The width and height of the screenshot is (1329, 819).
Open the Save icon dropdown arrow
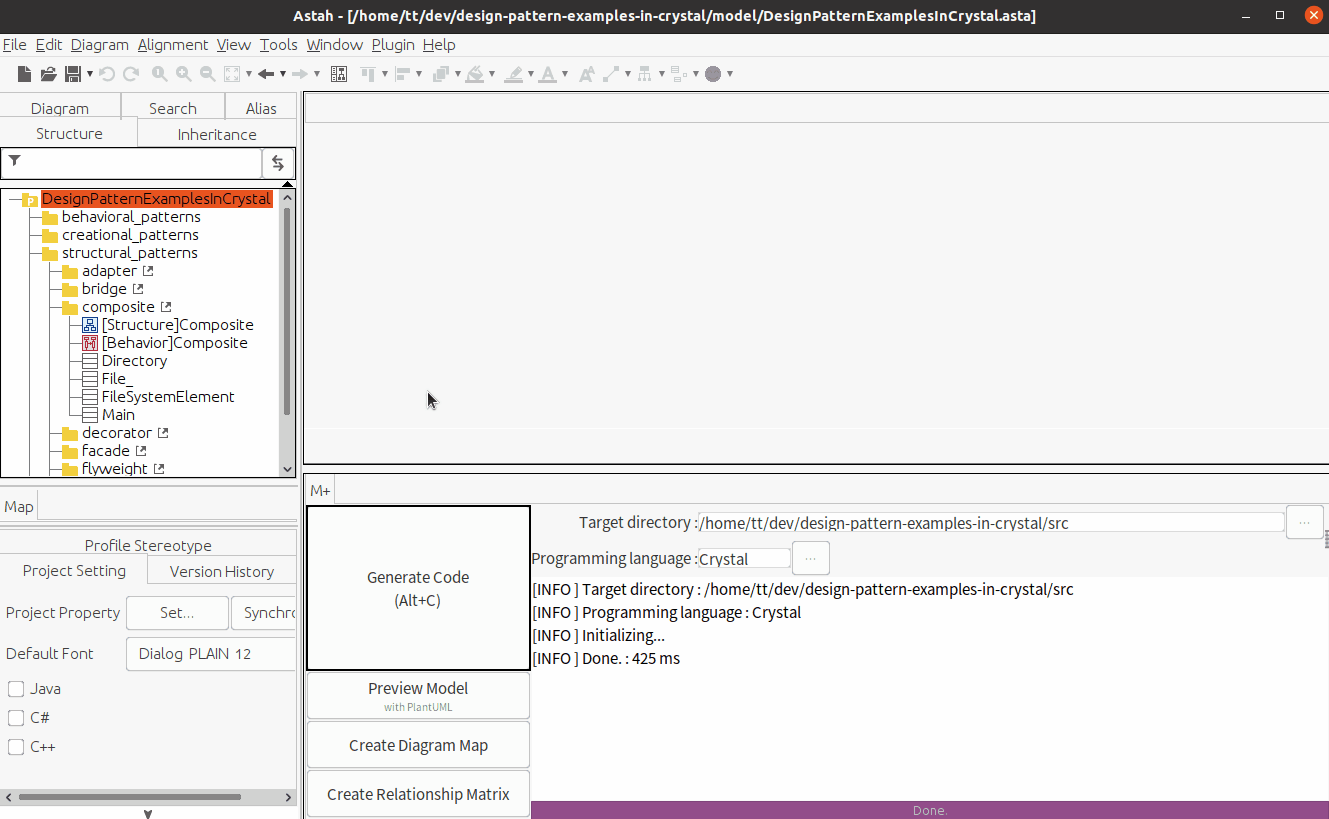pyautogui.click(x=90, y=74)
